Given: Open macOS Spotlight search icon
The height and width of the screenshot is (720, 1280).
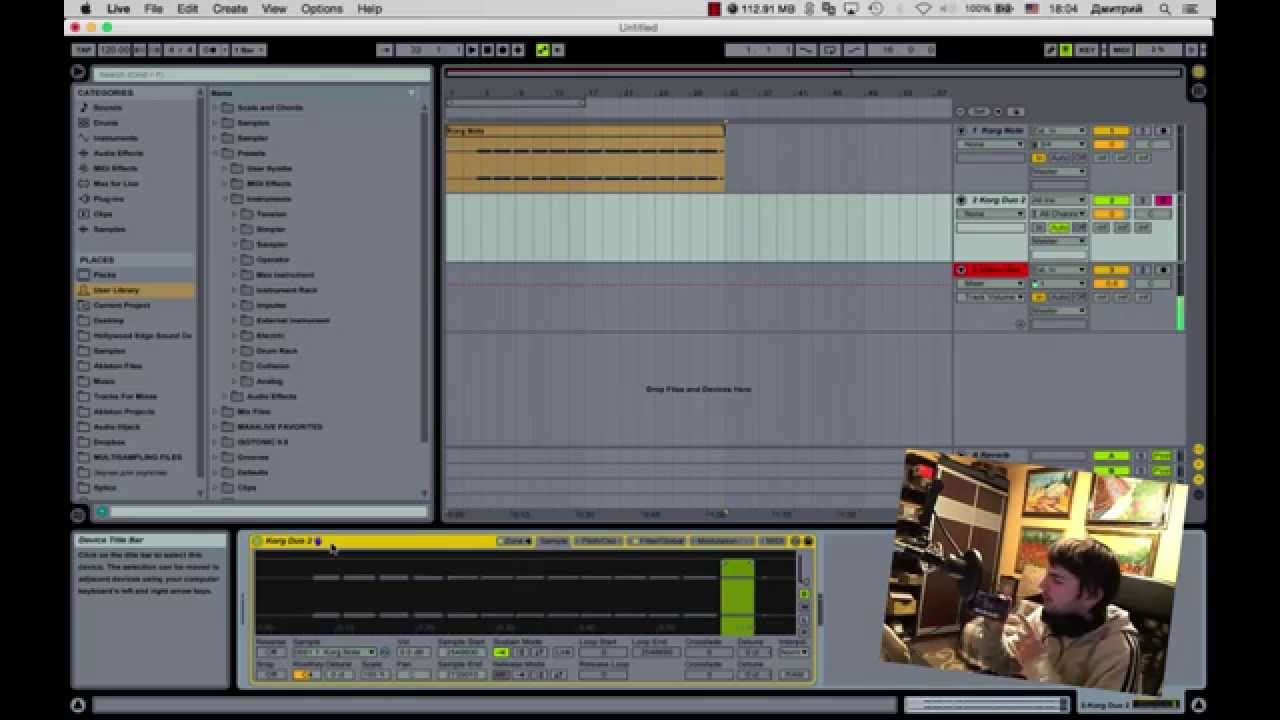Looking at the screenshot, I should click(1165, 9).
